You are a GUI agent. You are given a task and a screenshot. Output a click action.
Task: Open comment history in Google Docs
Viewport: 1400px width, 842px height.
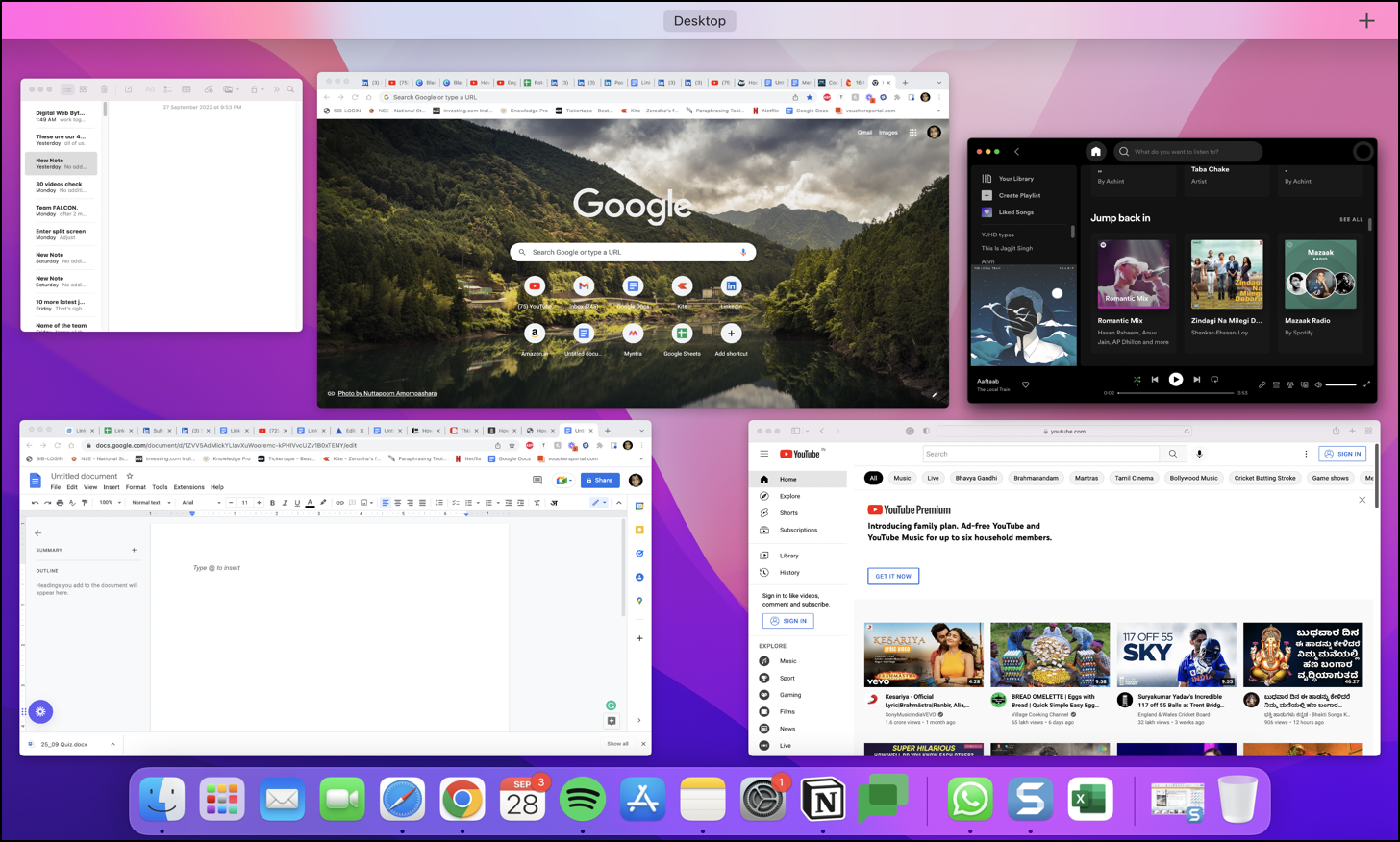coord(537,480)
